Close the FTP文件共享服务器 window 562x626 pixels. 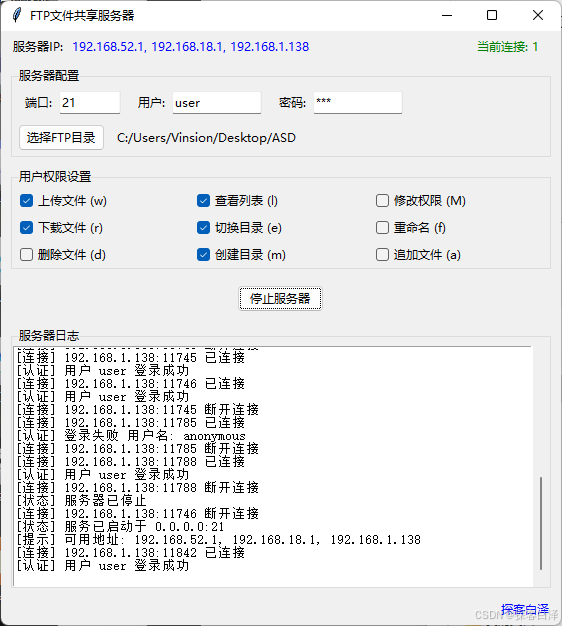click(538, 15)
